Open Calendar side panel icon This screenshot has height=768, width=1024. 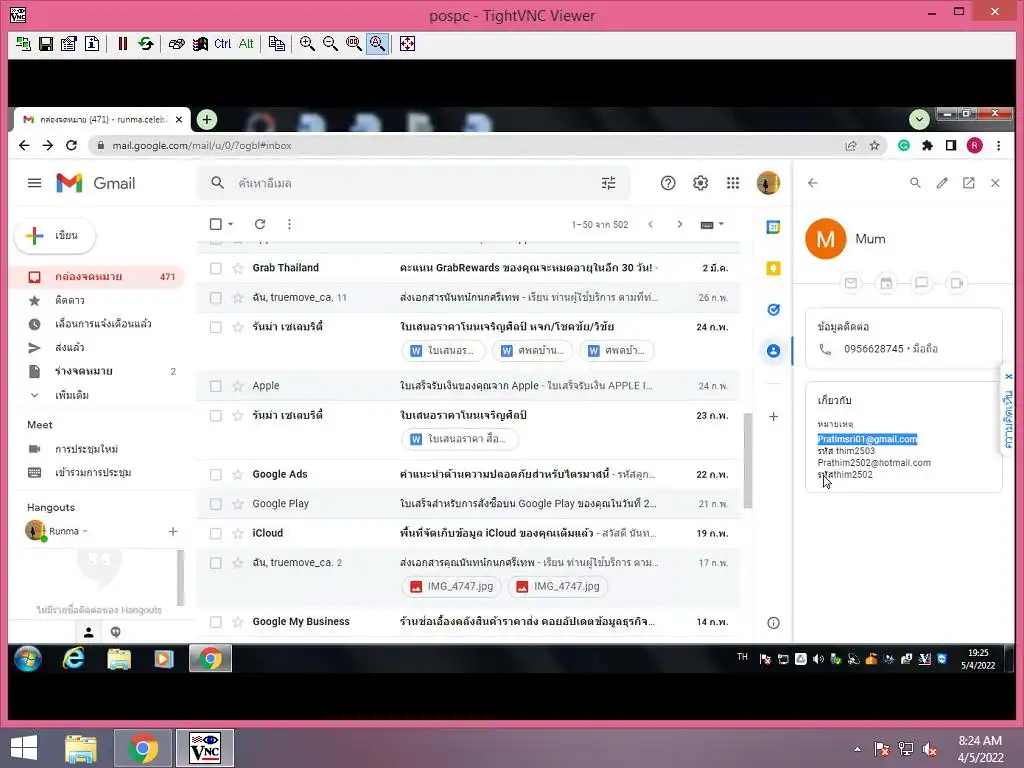coord(773,227)
